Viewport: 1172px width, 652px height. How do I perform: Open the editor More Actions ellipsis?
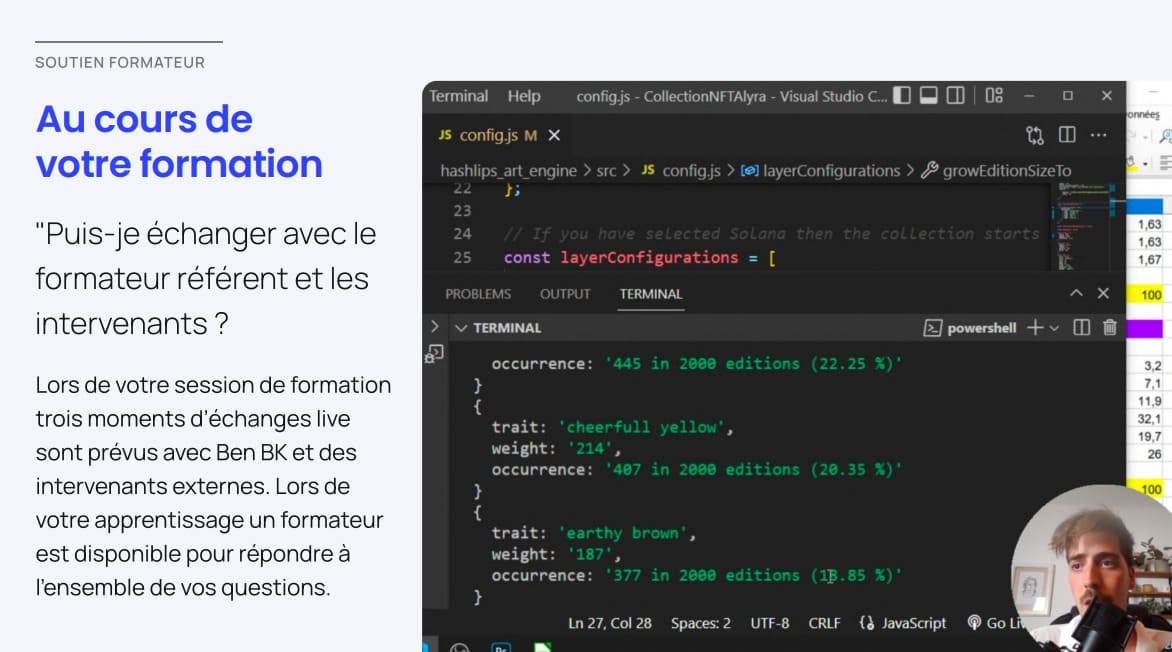tap(1098, 135)
